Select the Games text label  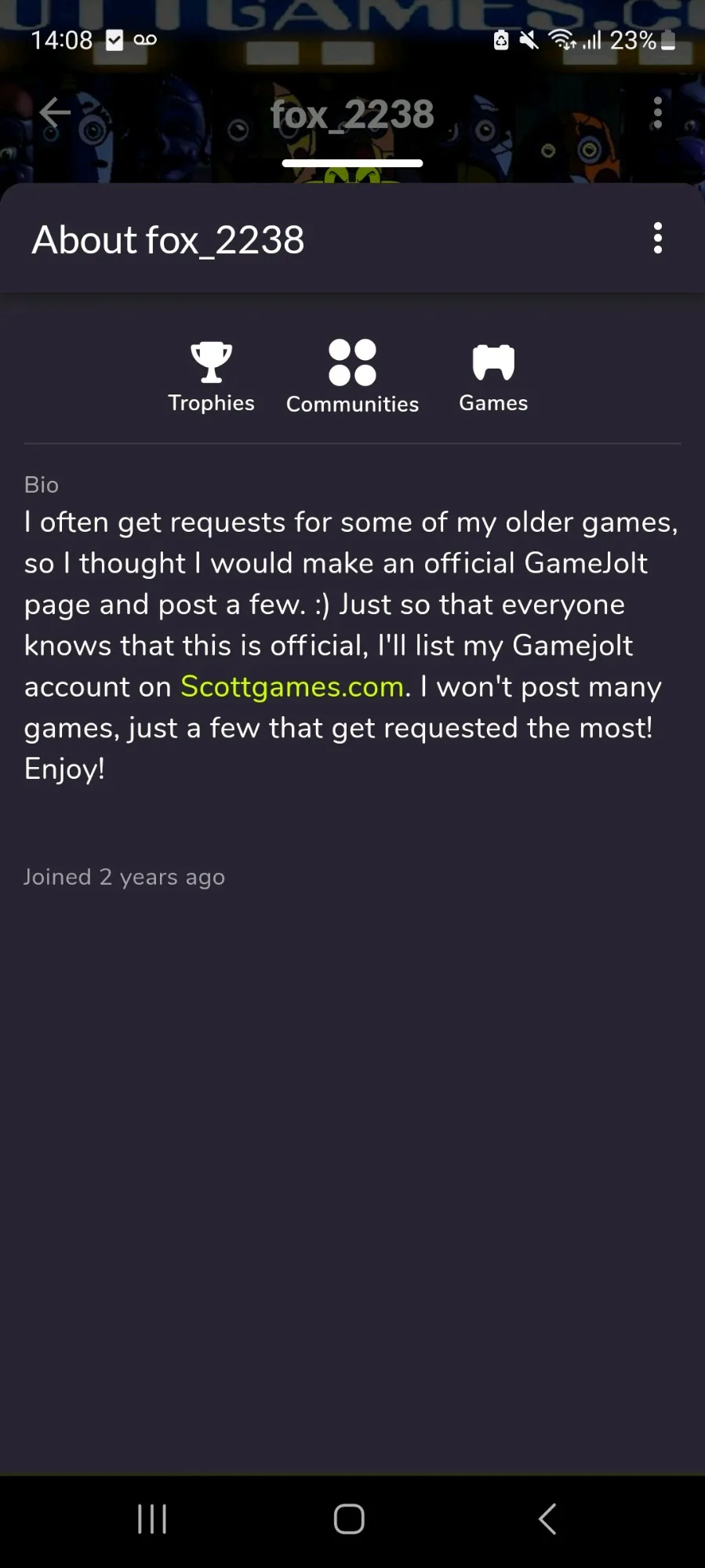click(x=493, y=403)
